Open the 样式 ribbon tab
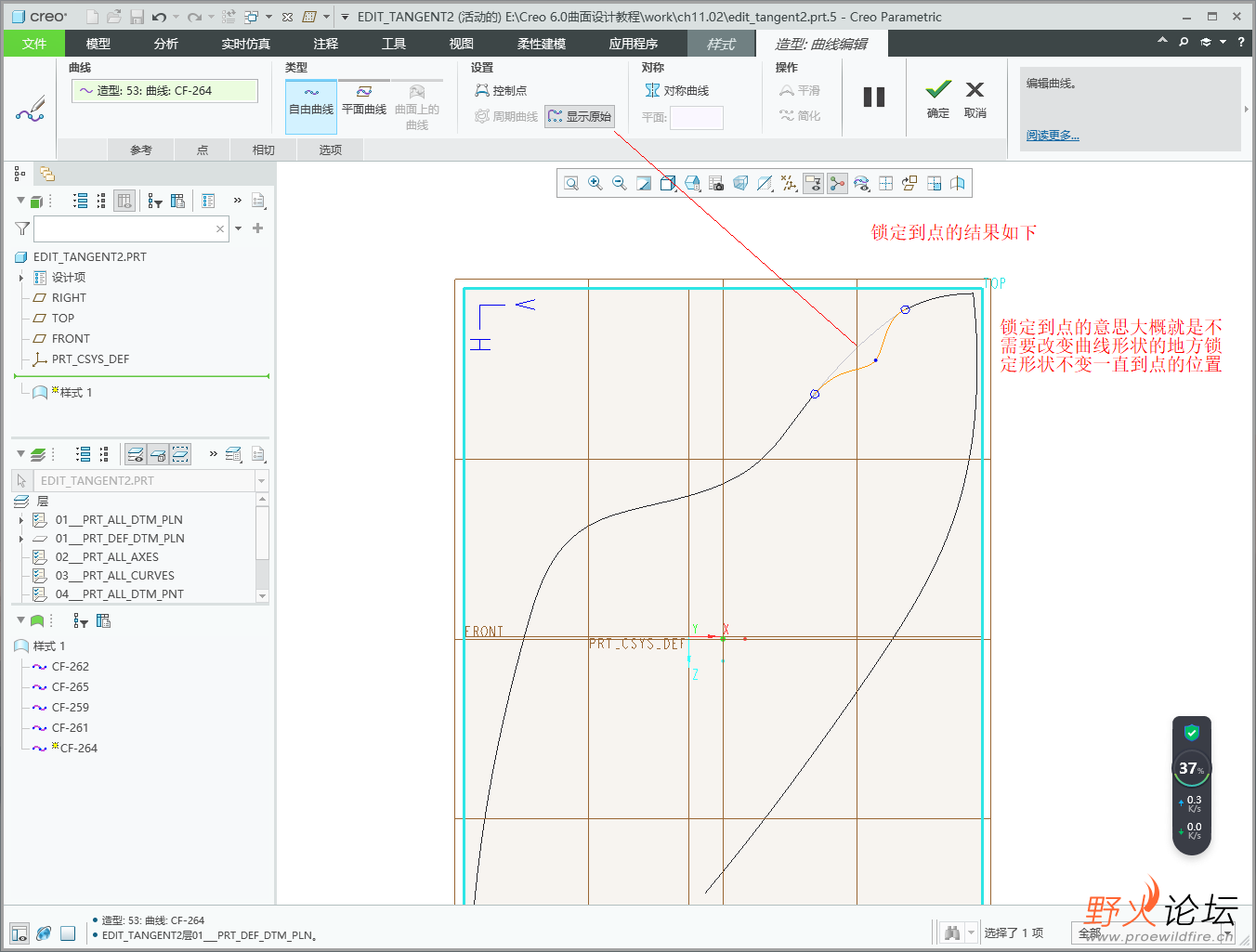 (x=721, y=44)
